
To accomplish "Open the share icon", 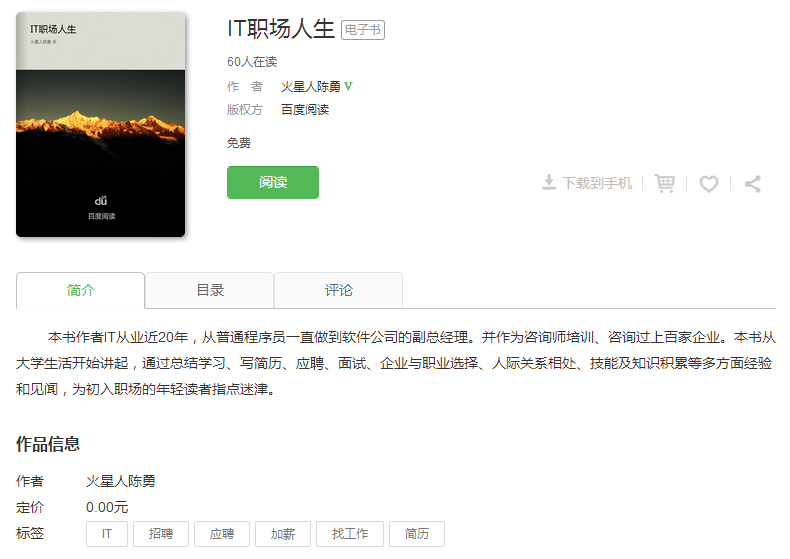I will 753,184.
